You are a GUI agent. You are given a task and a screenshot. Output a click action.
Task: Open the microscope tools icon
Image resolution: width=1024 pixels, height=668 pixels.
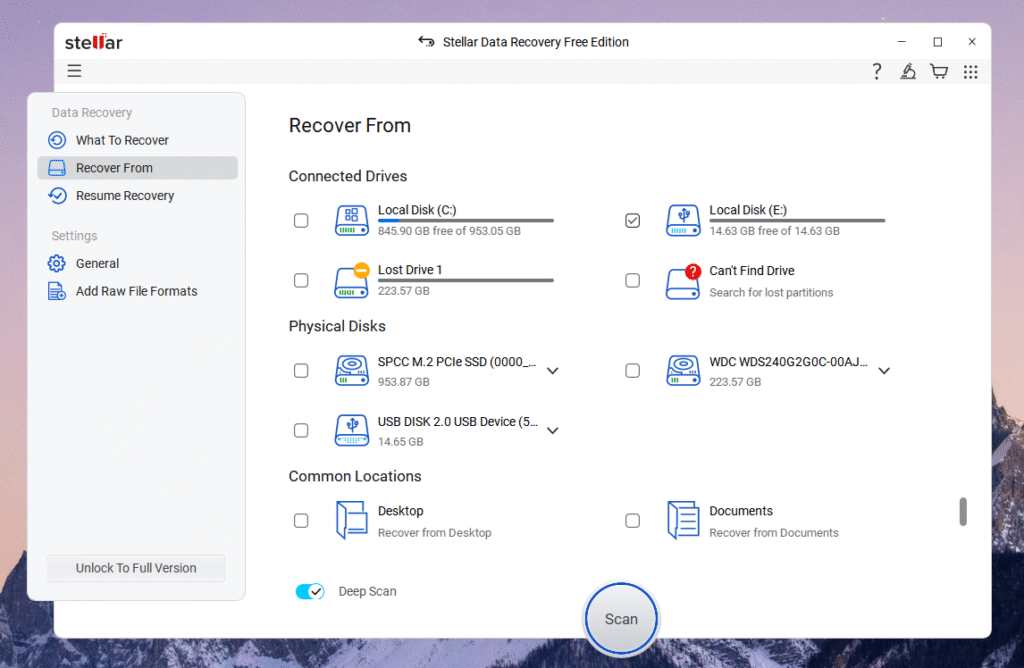[x=907, y=71]
